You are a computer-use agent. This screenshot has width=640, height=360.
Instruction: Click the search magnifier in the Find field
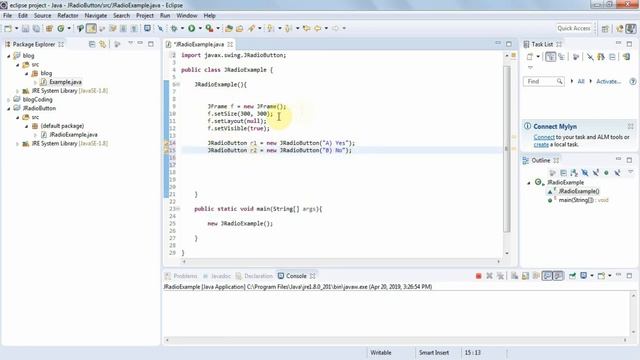point(559,82)
